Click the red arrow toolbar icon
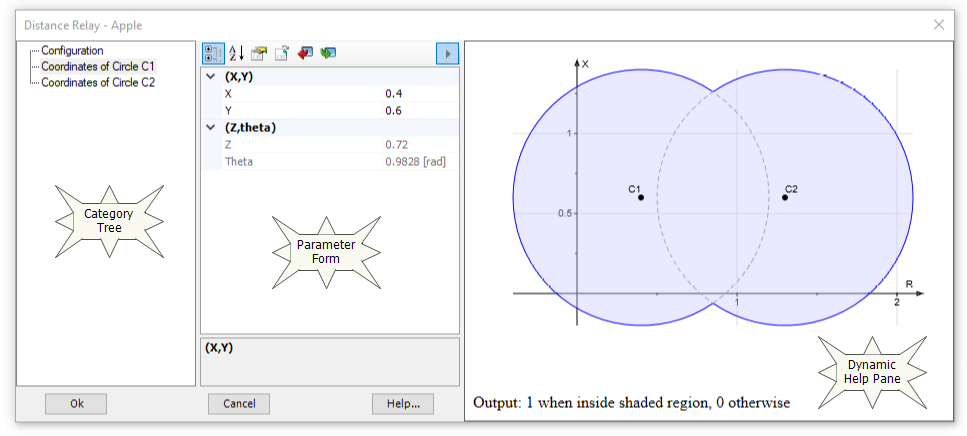The image size is (967, 436). tap(305, 53)
